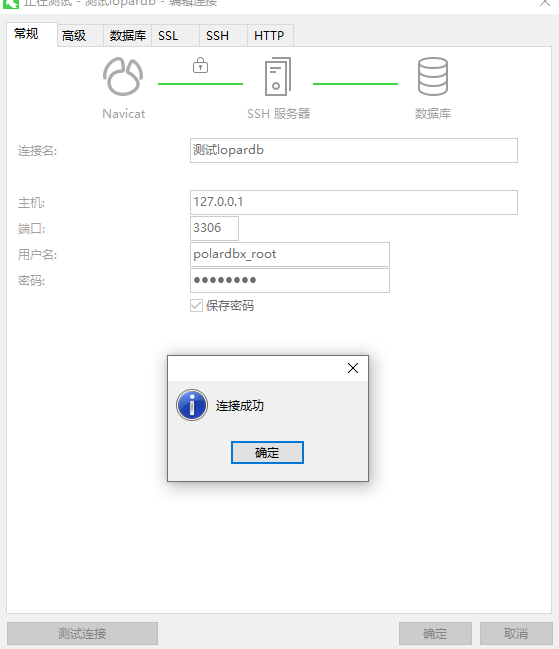The width and height of the screenshot is (559, 649).
Task: Click the database cylinder icon
Action: [x=432, y=77]
